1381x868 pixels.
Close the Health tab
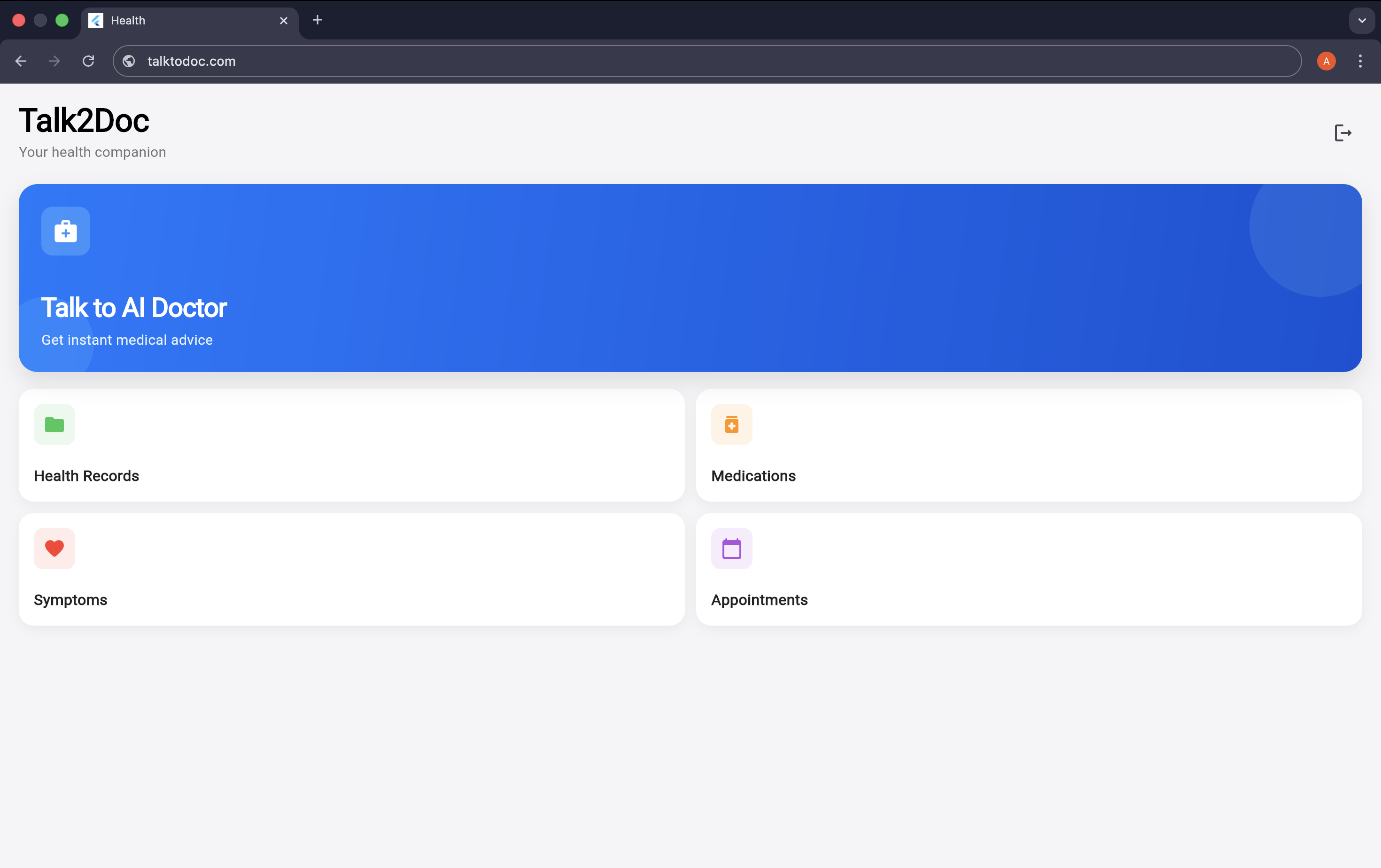(283, 21)
